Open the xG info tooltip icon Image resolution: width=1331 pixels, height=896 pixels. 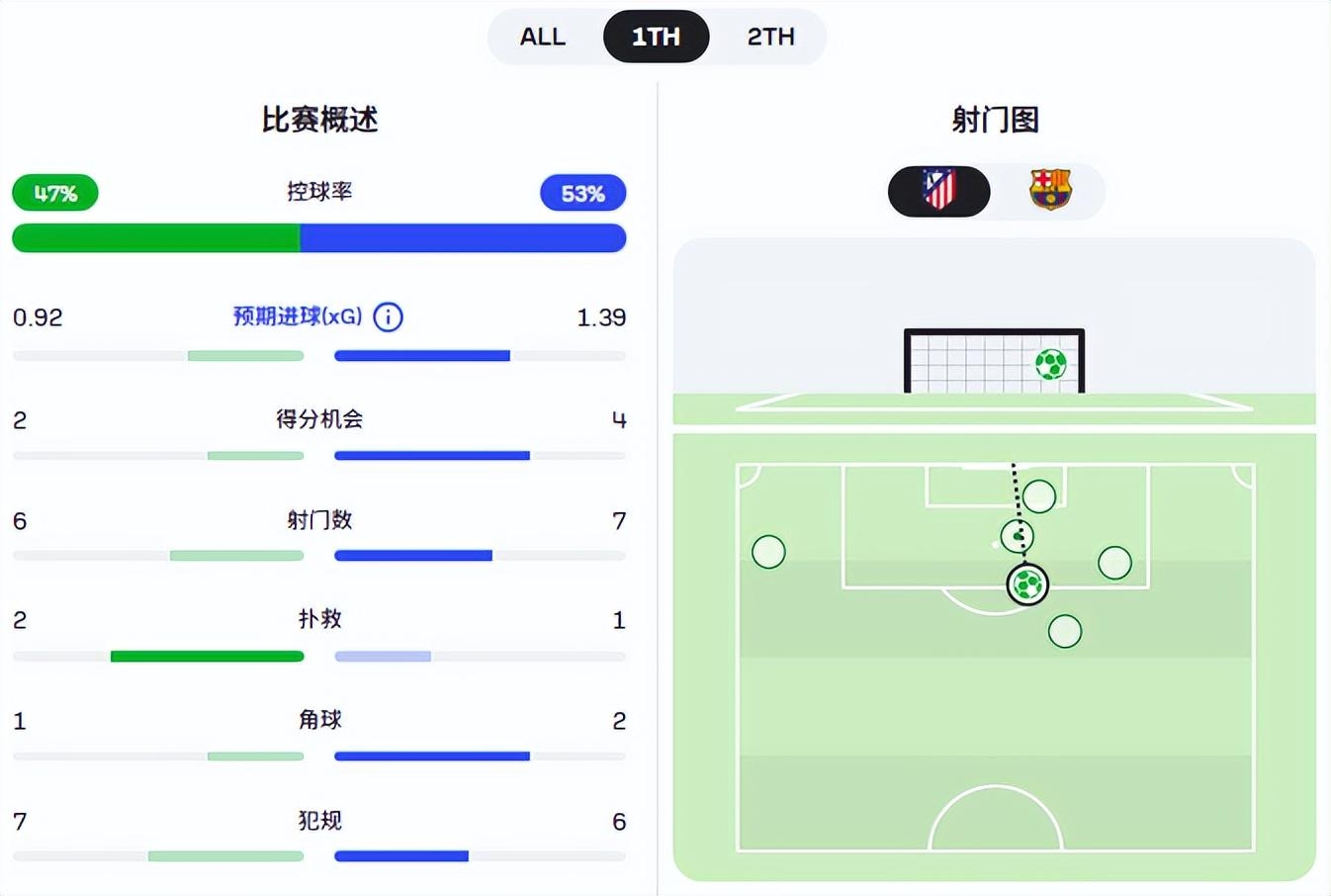(x=388, y=317)
